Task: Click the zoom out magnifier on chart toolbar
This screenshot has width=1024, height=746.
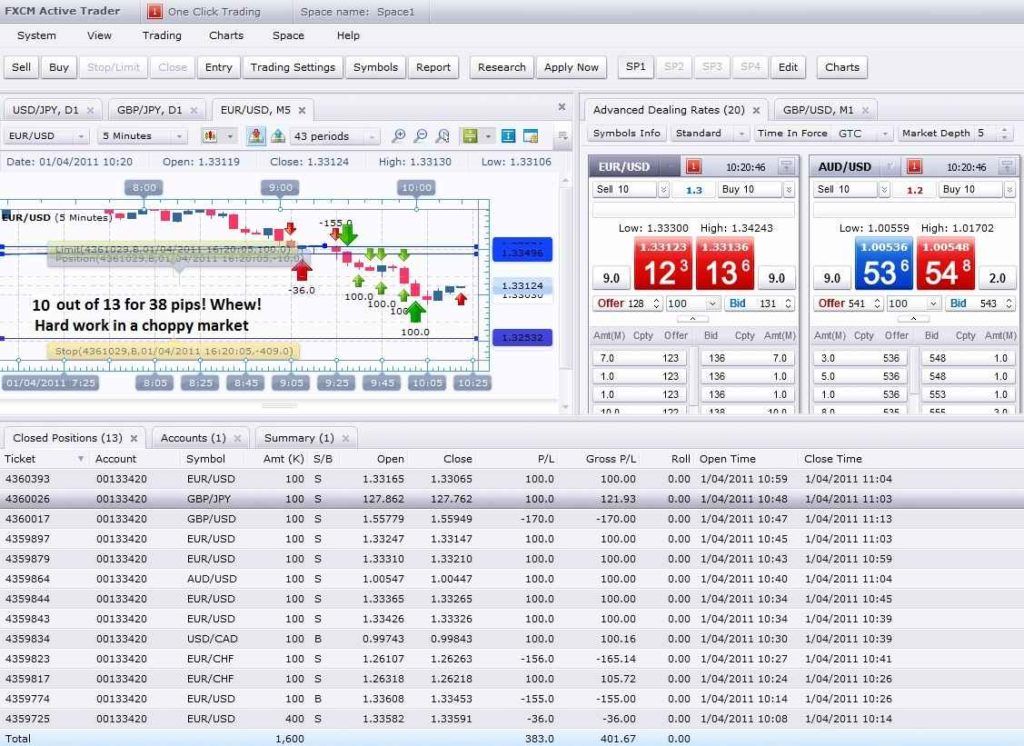Action: [x=421, y=136]
